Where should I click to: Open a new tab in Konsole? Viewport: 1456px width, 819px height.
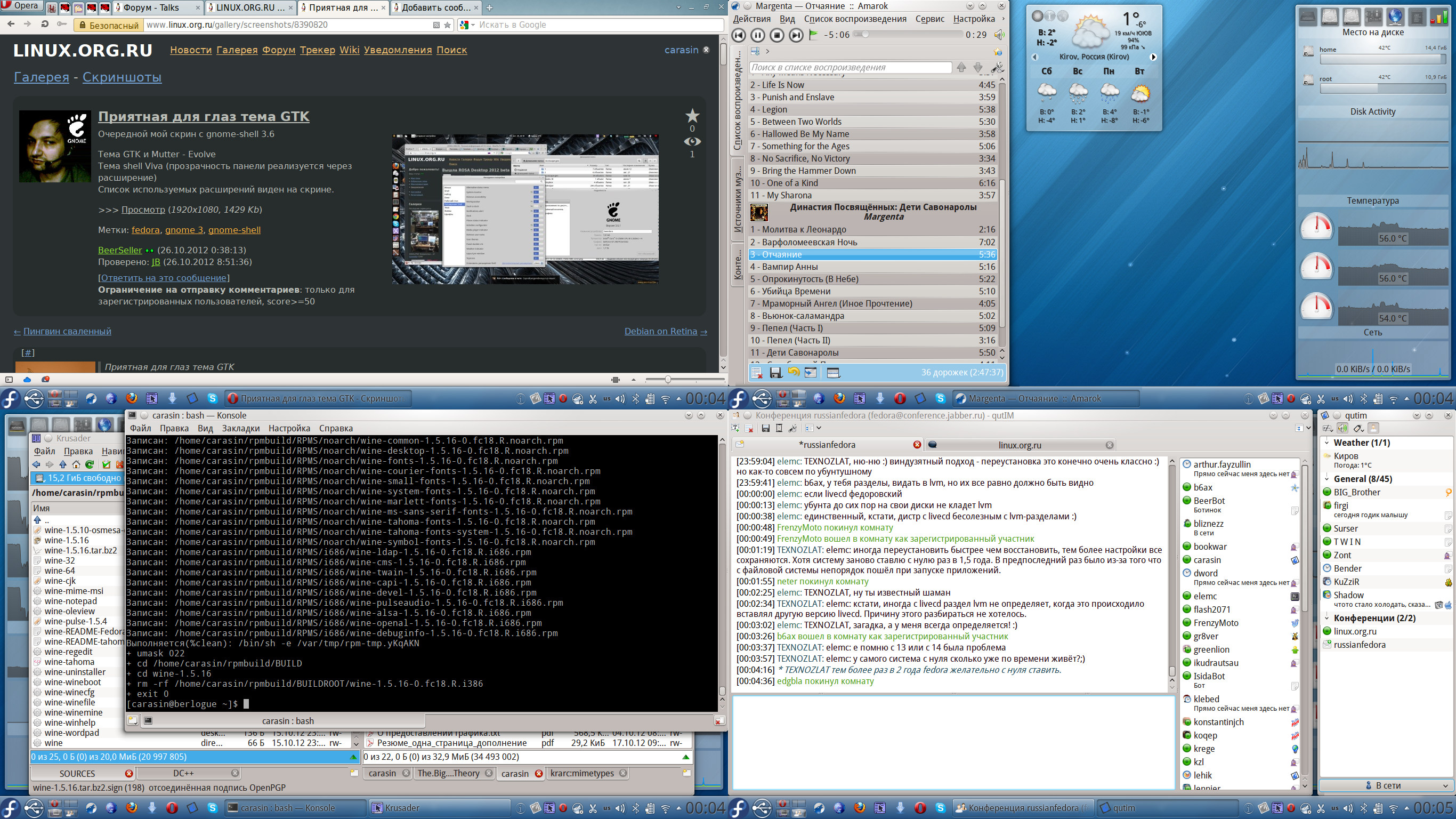coord(132,720)
